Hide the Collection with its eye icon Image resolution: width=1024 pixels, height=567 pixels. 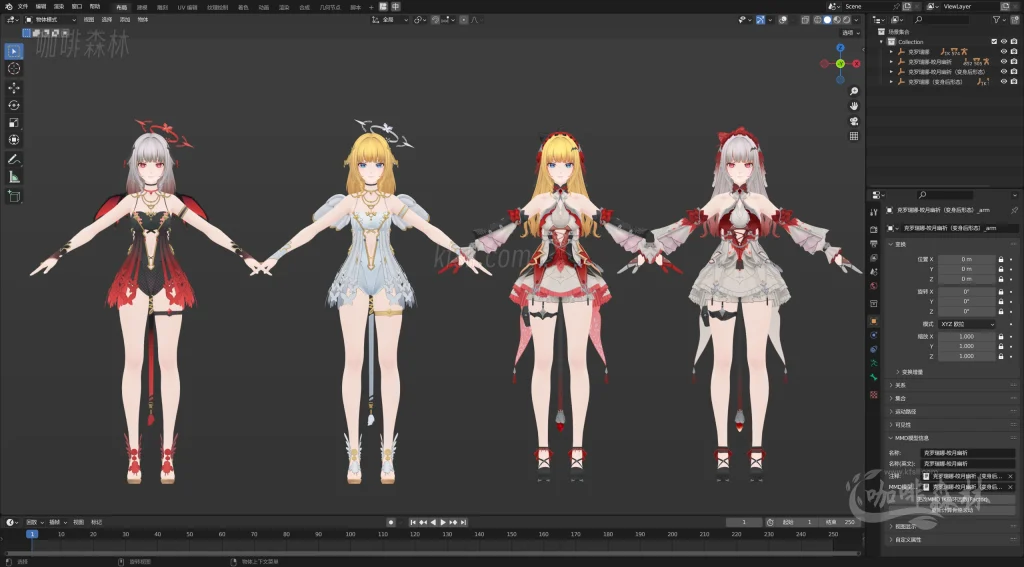pyautogui.click(x=1004, y=42)
